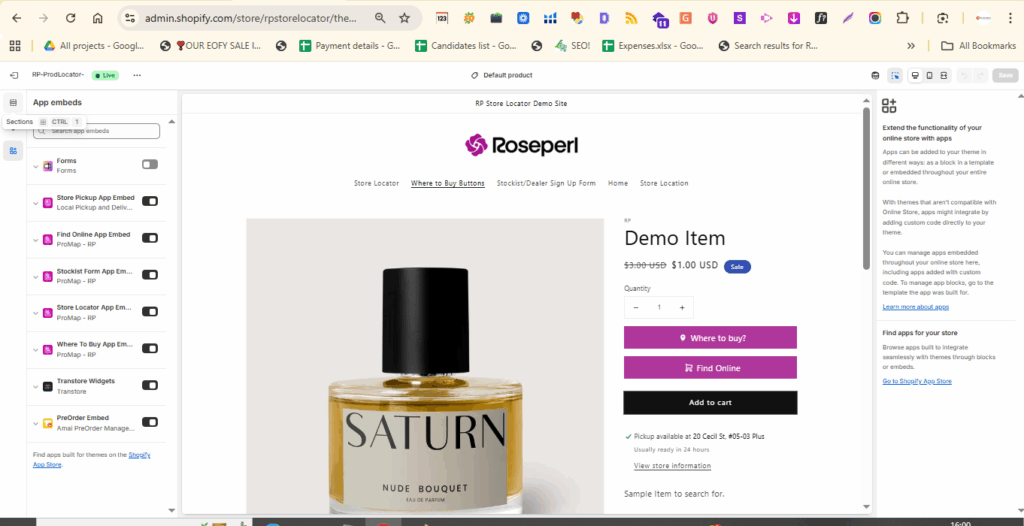Click the App embeds sidebar icon
Image resolution: width=1024 pixels, height=526 pixels.
click(13, 150)
